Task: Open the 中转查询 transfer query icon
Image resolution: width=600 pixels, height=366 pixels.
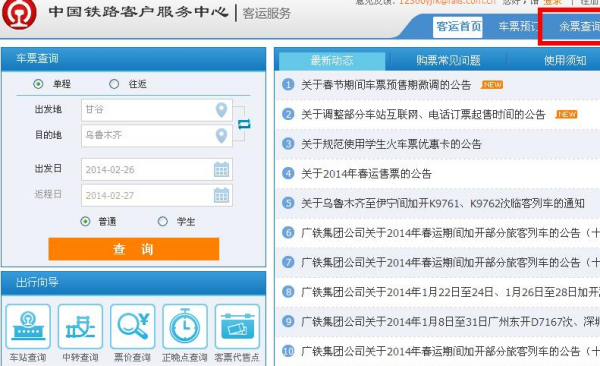Action: [80, 327]
